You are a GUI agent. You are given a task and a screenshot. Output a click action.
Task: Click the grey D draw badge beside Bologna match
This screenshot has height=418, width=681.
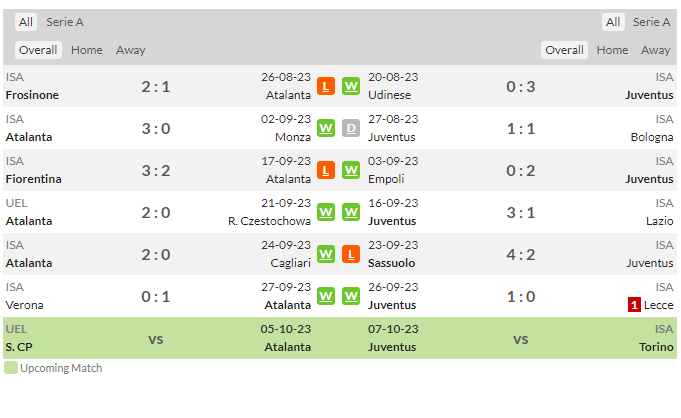click(351, 129)
